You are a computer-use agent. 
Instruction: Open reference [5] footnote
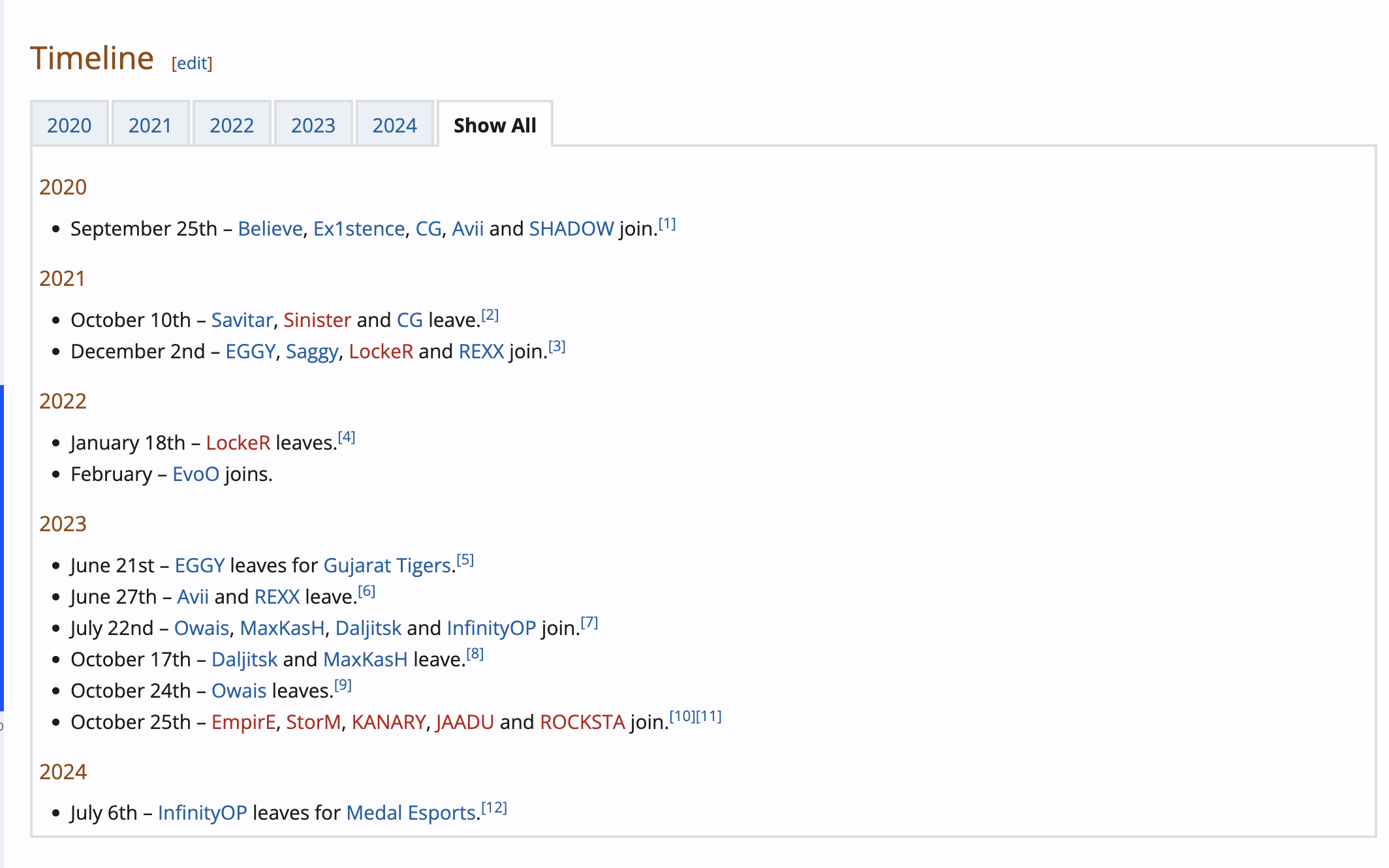coord(465,561)
